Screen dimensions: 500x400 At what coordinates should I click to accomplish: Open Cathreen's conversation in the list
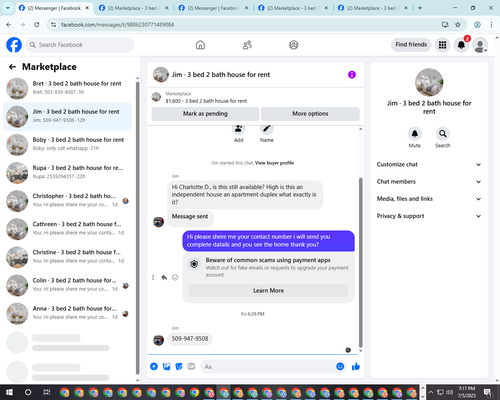click(x=67, y=229)
